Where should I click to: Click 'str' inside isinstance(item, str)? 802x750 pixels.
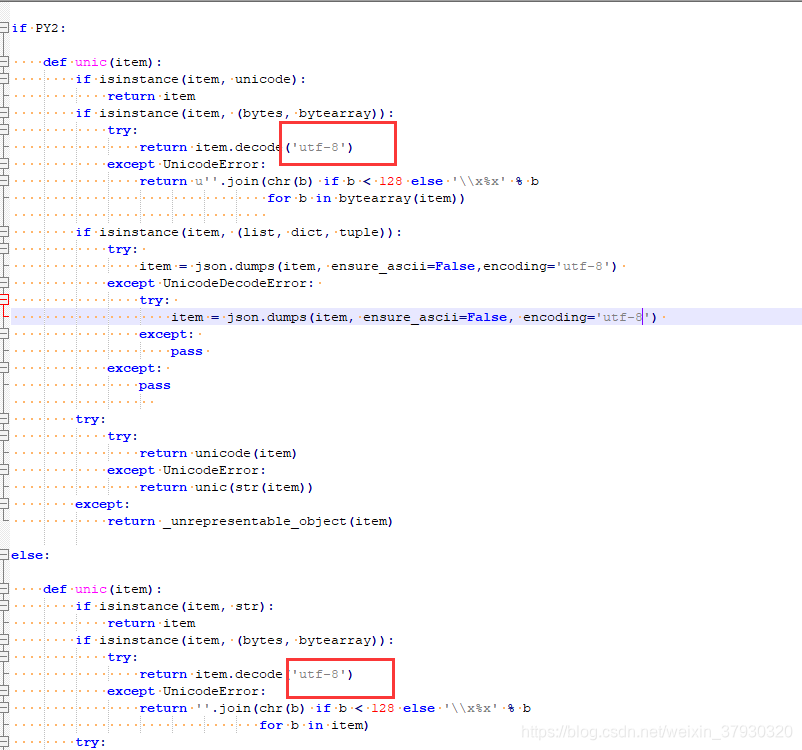point(247,606)
